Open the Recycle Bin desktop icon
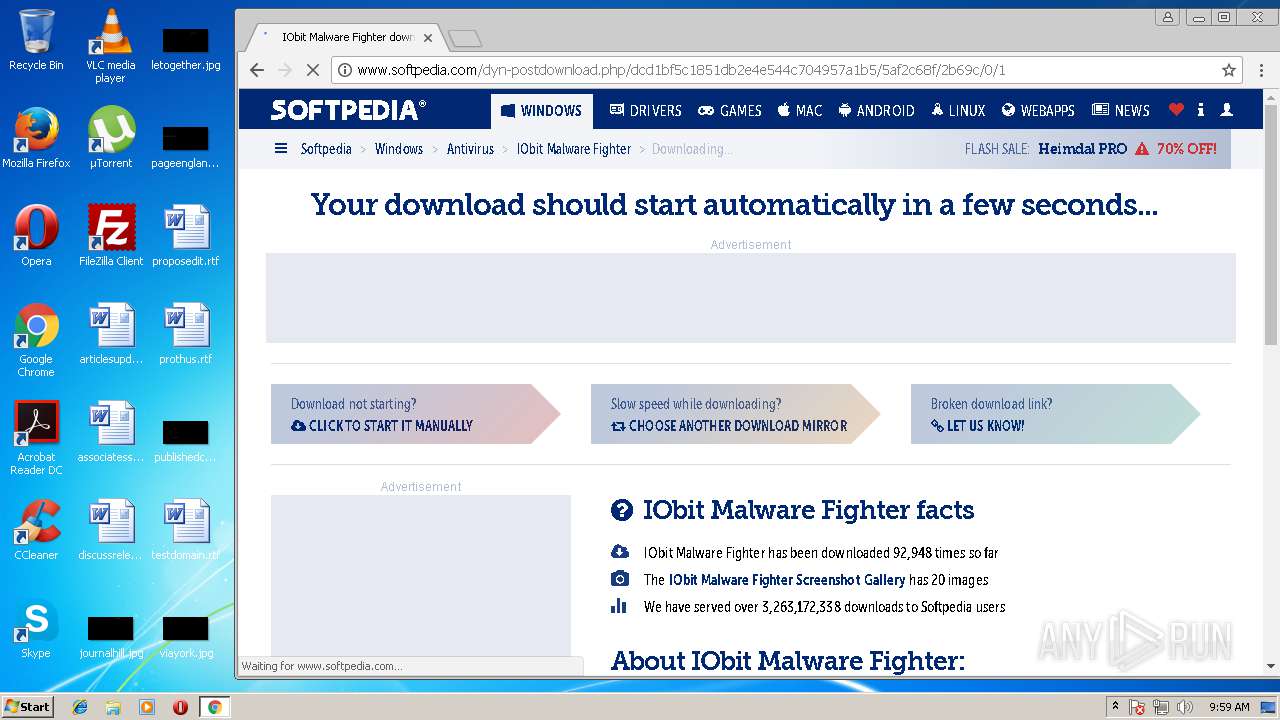 click(36, 40)
